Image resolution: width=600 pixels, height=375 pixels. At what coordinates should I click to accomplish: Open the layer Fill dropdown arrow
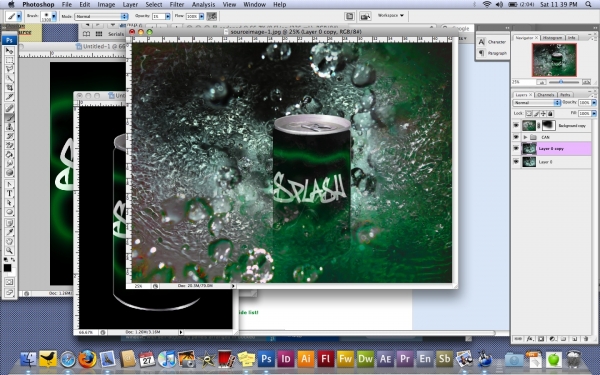coord(594,114)
